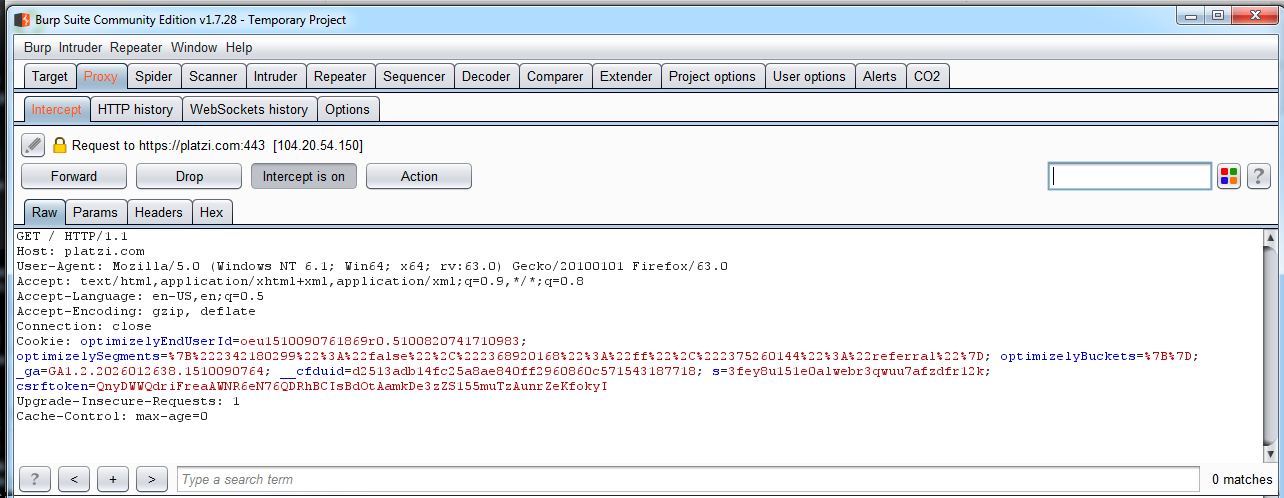The width and height of the screenshot is (1284, 498).
Task: Select the Intercept sub-tab
Action: (x=56, y=109)
